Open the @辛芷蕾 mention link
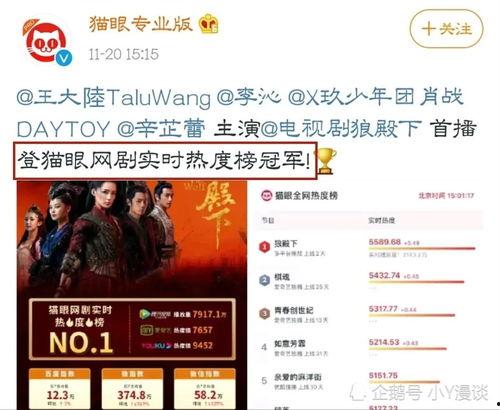The width and height of the screenshot is (500, 410). point(161,129)
